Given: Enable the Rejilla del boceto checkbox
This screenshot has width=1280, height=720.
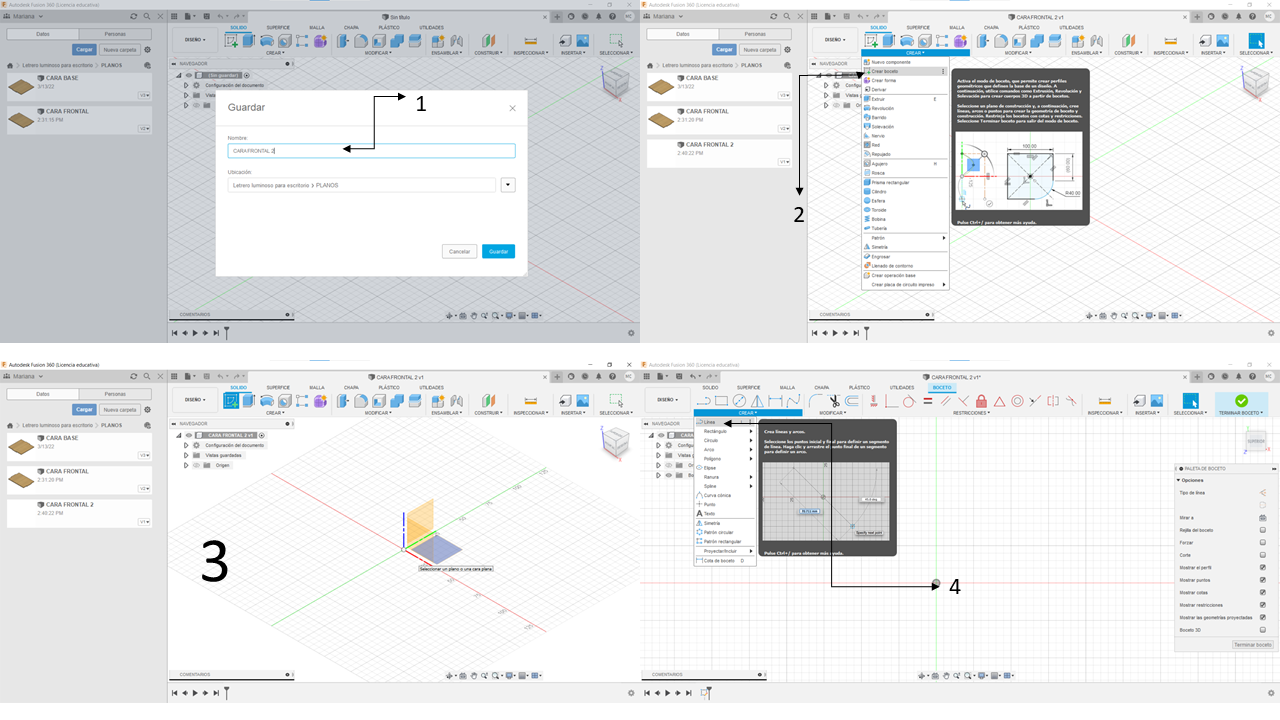Looking at the screenshot, I should click(x=1263, y=530).
